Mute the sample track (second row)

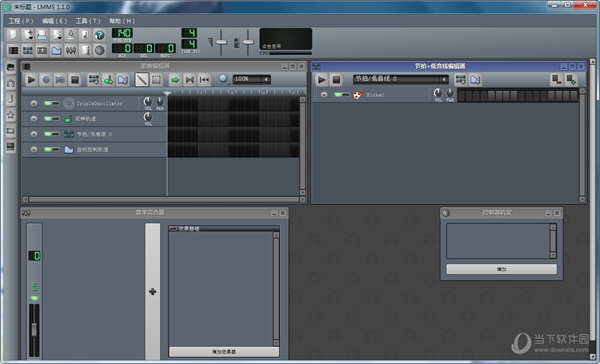tap(47, 119)
